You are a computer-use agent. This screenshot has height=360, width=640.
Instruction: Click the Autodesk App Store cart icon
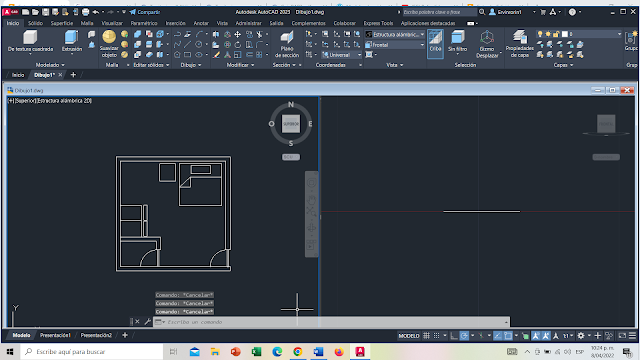tap(543, 12)
